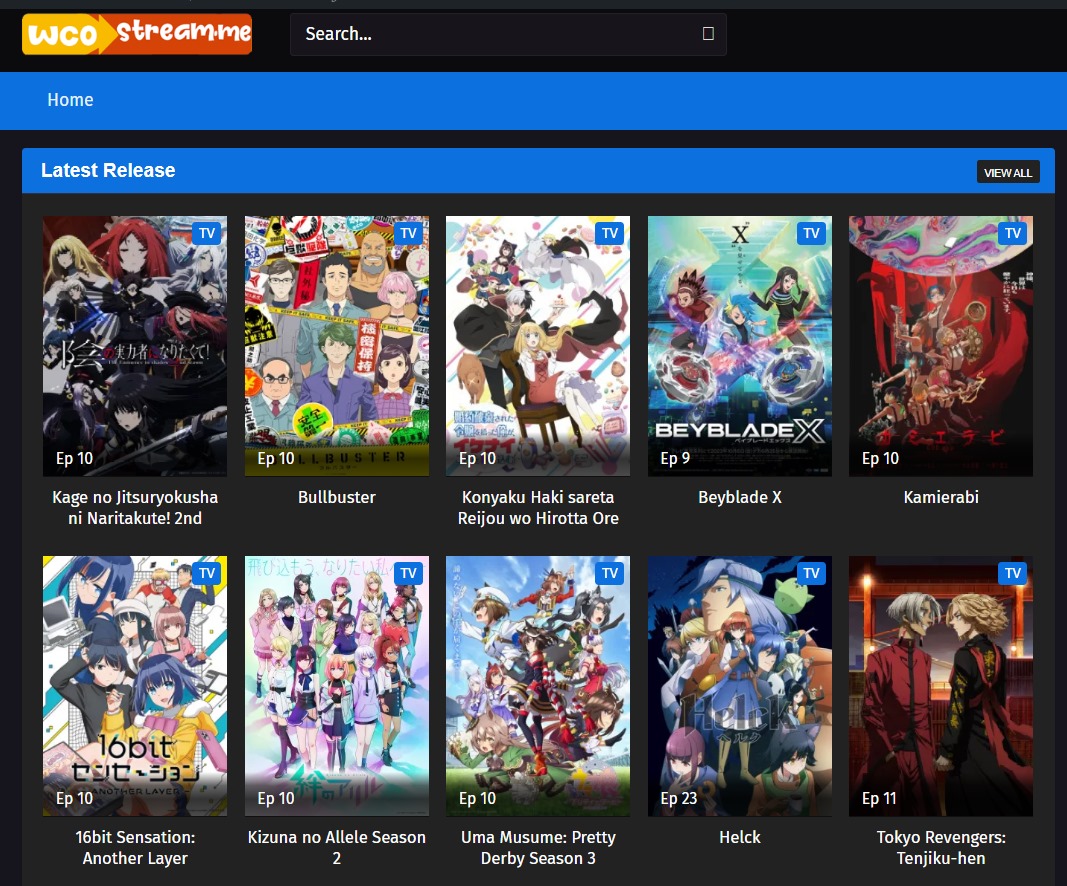Image resolution: width=1067 pixels, height=886 pixels.
Task: Click Ep 11 label on Tokyo Revengers poster
Action: click(879, 799)
